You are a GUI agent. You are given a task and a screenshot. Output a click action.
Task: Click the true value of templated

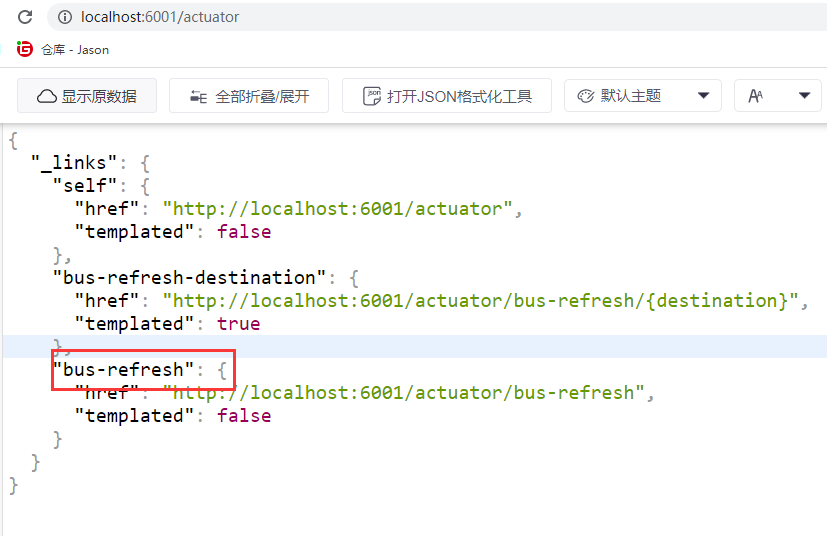click(238, 324)
